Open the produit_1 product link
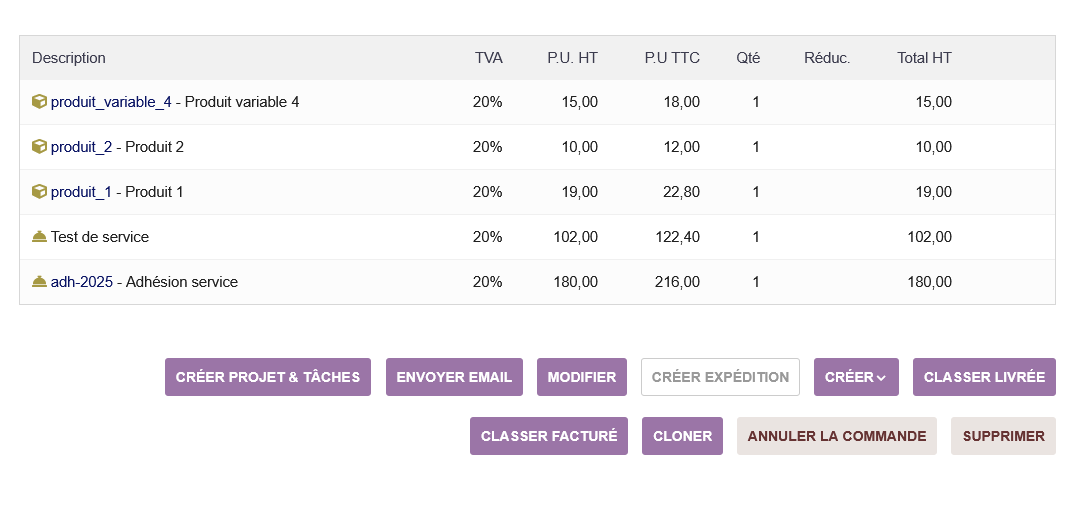The width and height of the screenshot is (1085, 506). point(81,192)
